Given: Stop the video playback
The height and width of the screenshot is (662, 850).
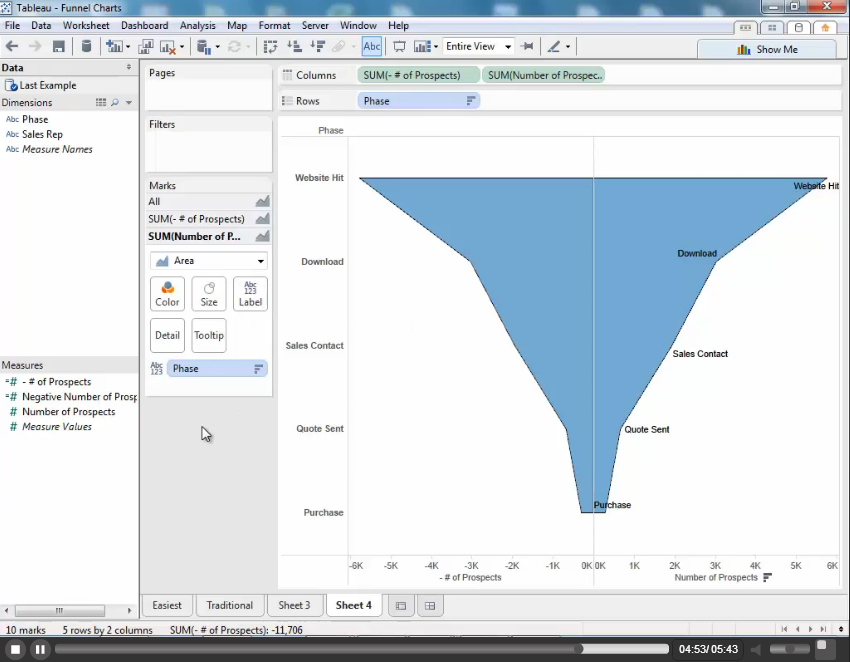Looking at the screenshot, I should pyautogui.click(x=15, y=649).
